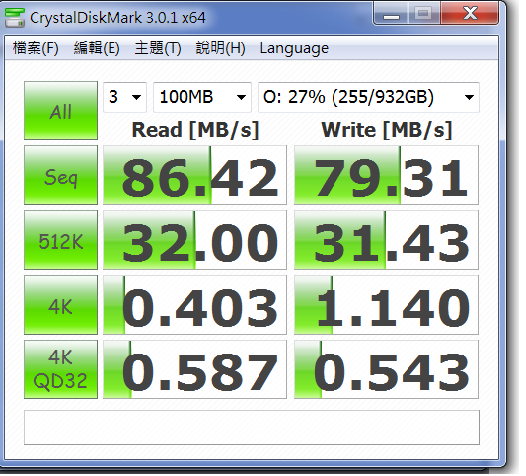The height and width of the screenshot is (476, 526).
Task: Click the Write [MB/s] column header
Action: tap(387, 130)
